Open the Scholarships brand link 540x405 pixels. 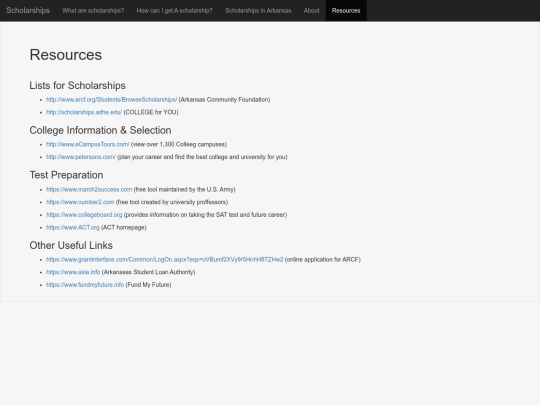click(28, 11)
